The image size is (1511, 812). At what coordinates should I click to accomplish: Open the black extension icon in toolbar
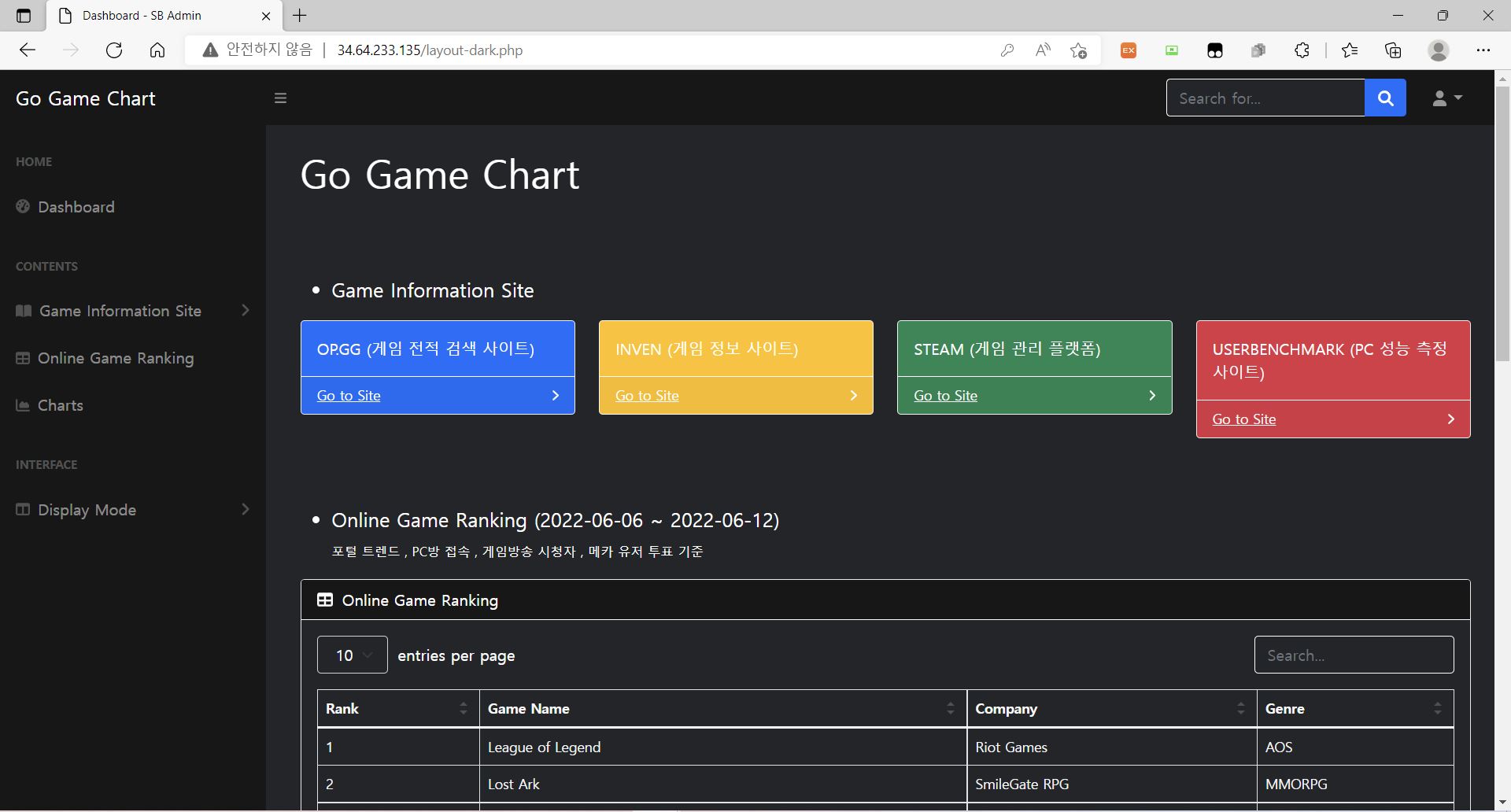tap(1215, 50)
